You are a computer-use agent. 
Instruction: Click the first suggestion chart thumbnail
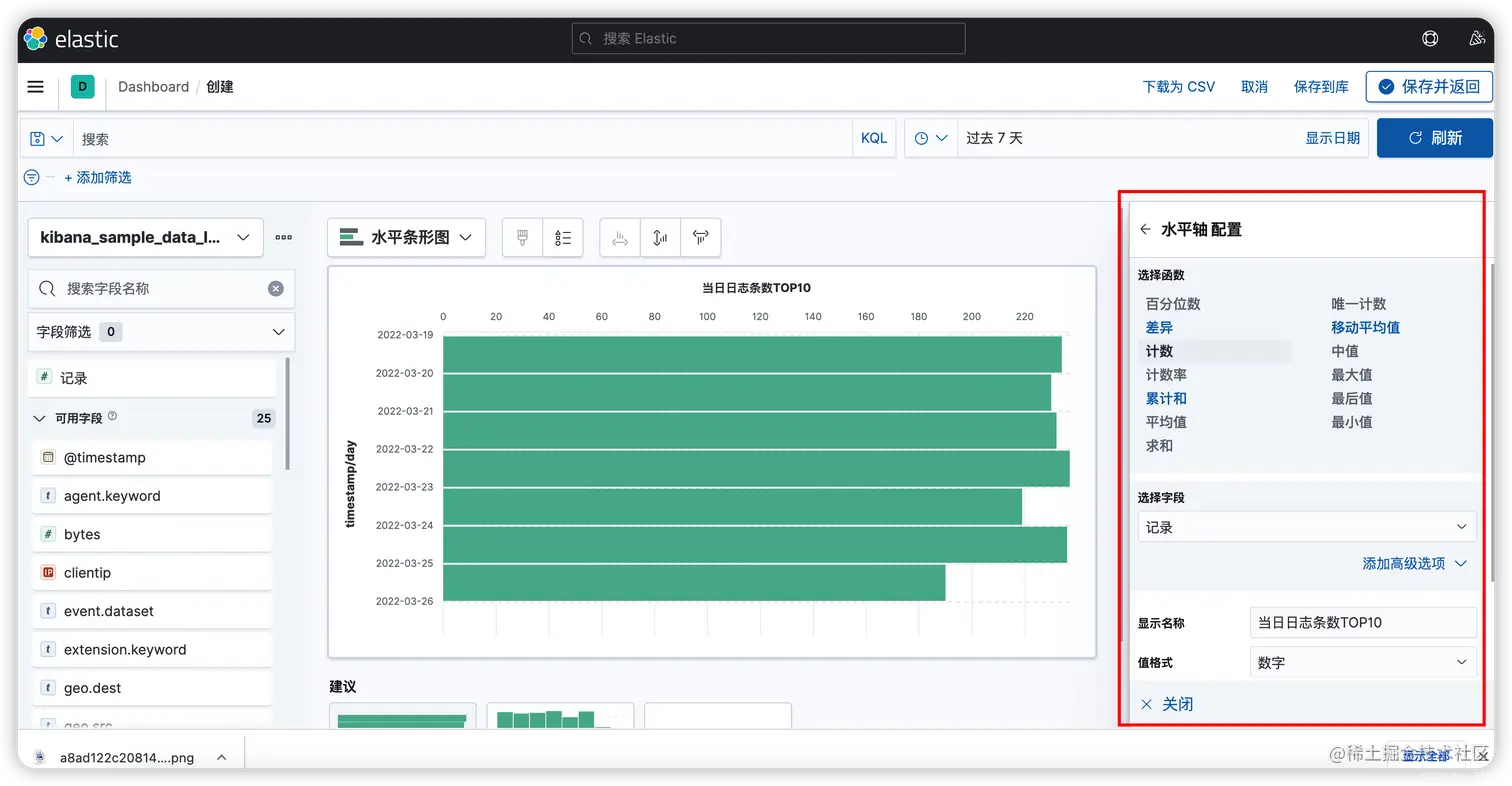point(403,715)
